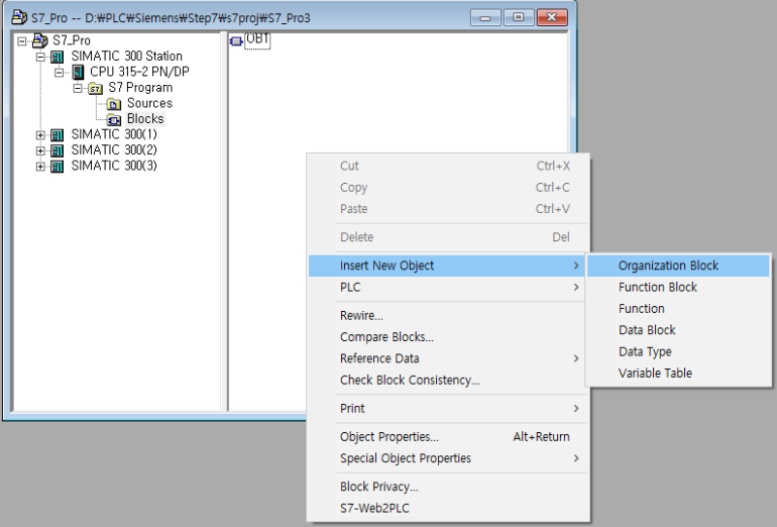Select Data Block in submenu
The height and width of the screenshot is (527, 777).
(678, 330)
